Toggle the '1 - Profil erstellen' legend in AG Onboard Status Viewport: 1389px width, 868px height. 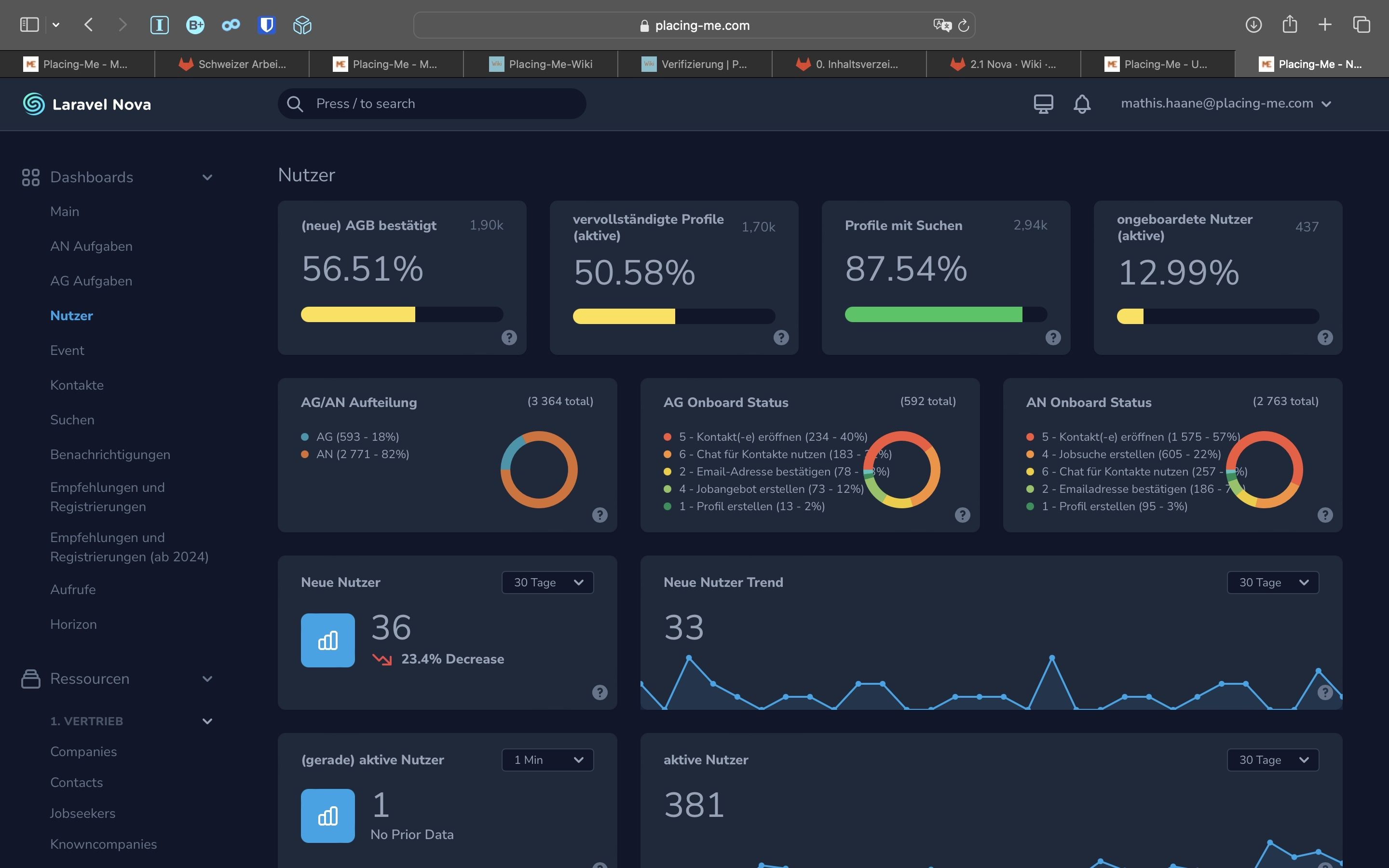[751, 506]
